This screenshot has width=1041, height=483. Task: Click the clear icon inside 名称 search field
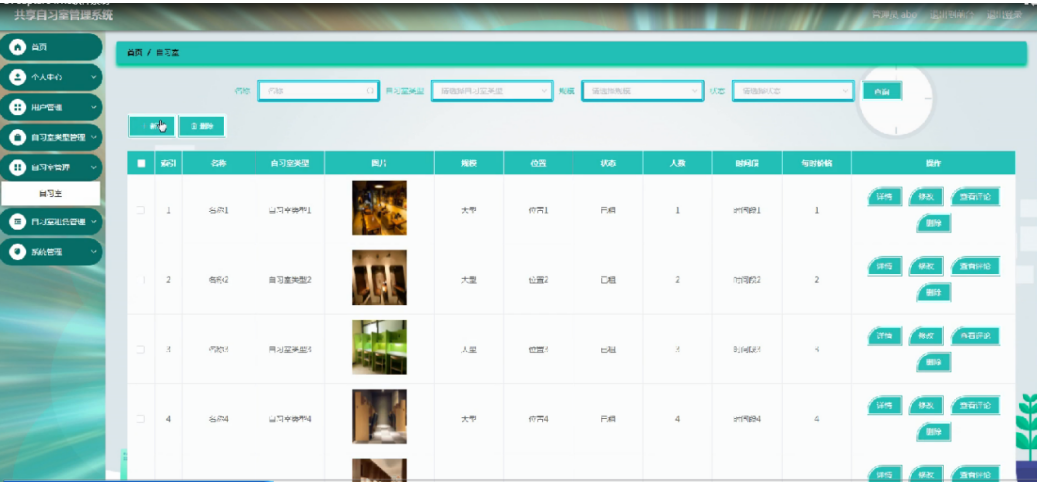[x=370, y=91]
